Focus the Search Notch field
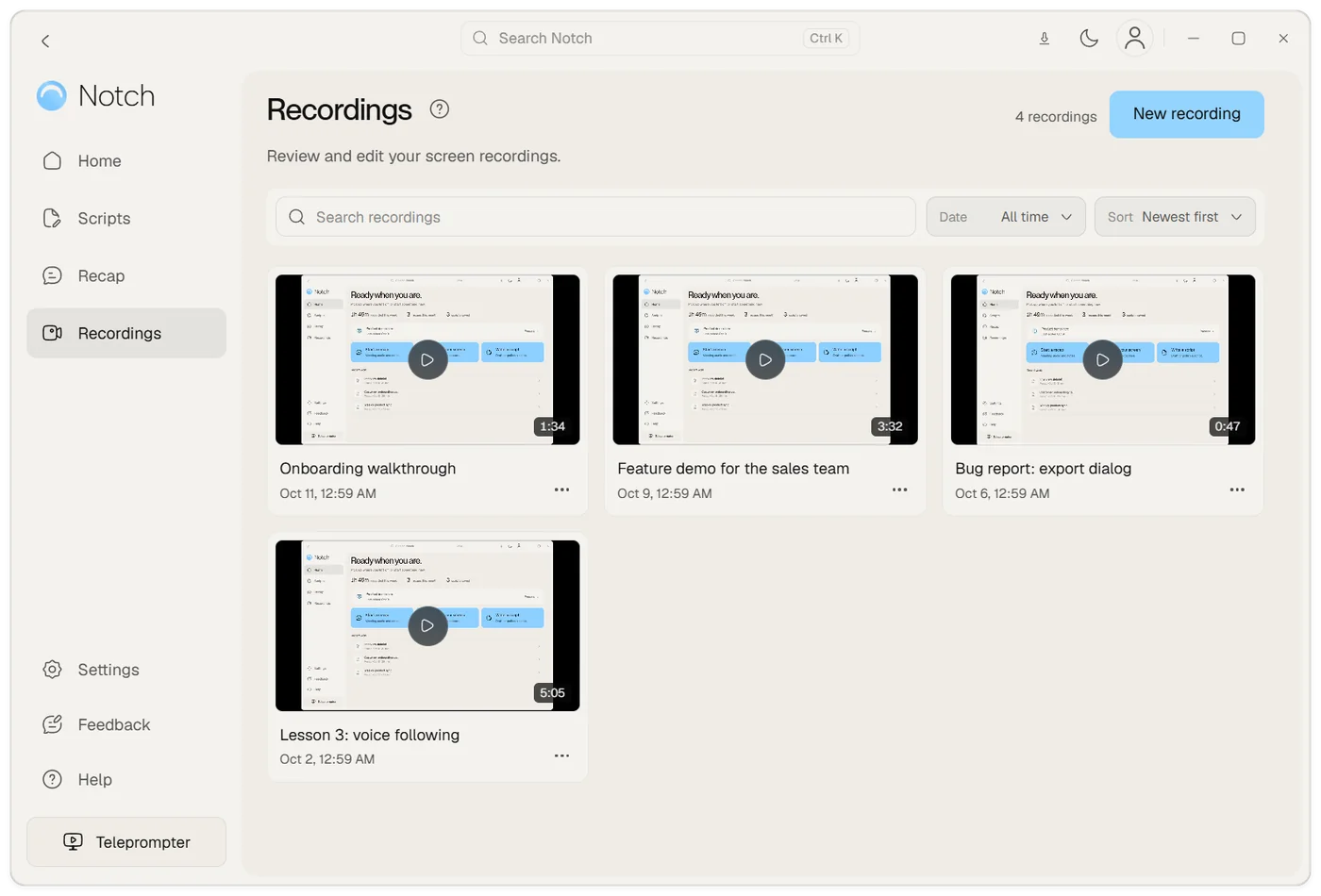Screen dimensions: 1321x896 (660, 39)
